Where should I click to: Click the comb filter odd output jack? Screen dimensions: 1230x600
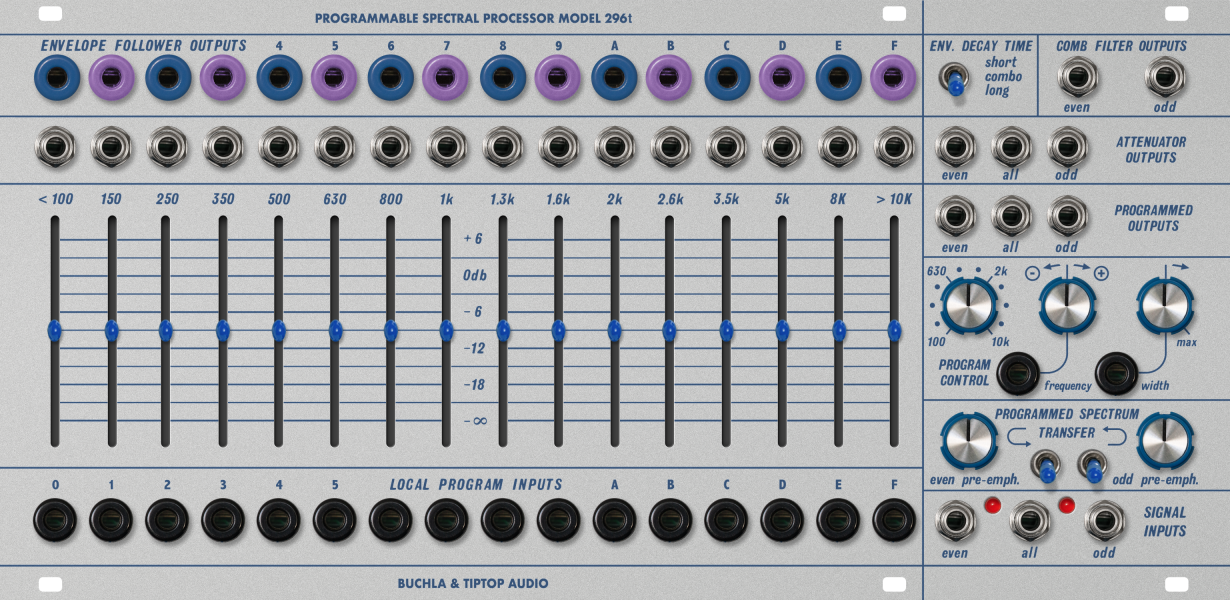point(1165,77)
